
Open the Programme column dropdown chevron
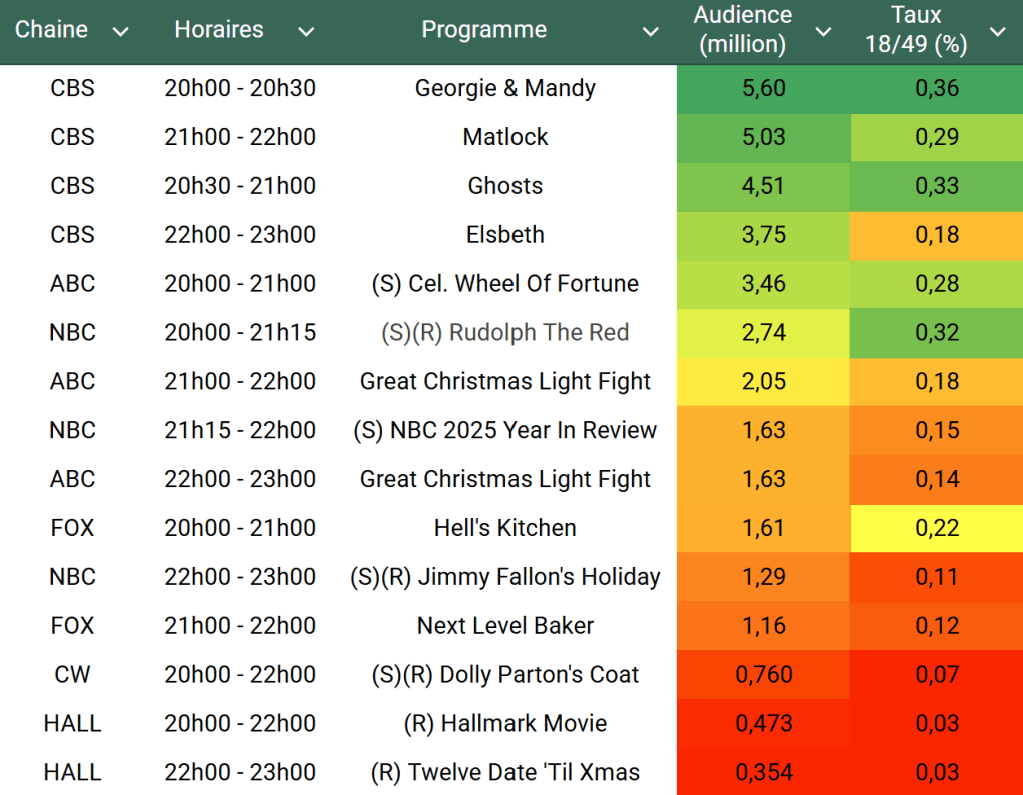click(650, 32)
